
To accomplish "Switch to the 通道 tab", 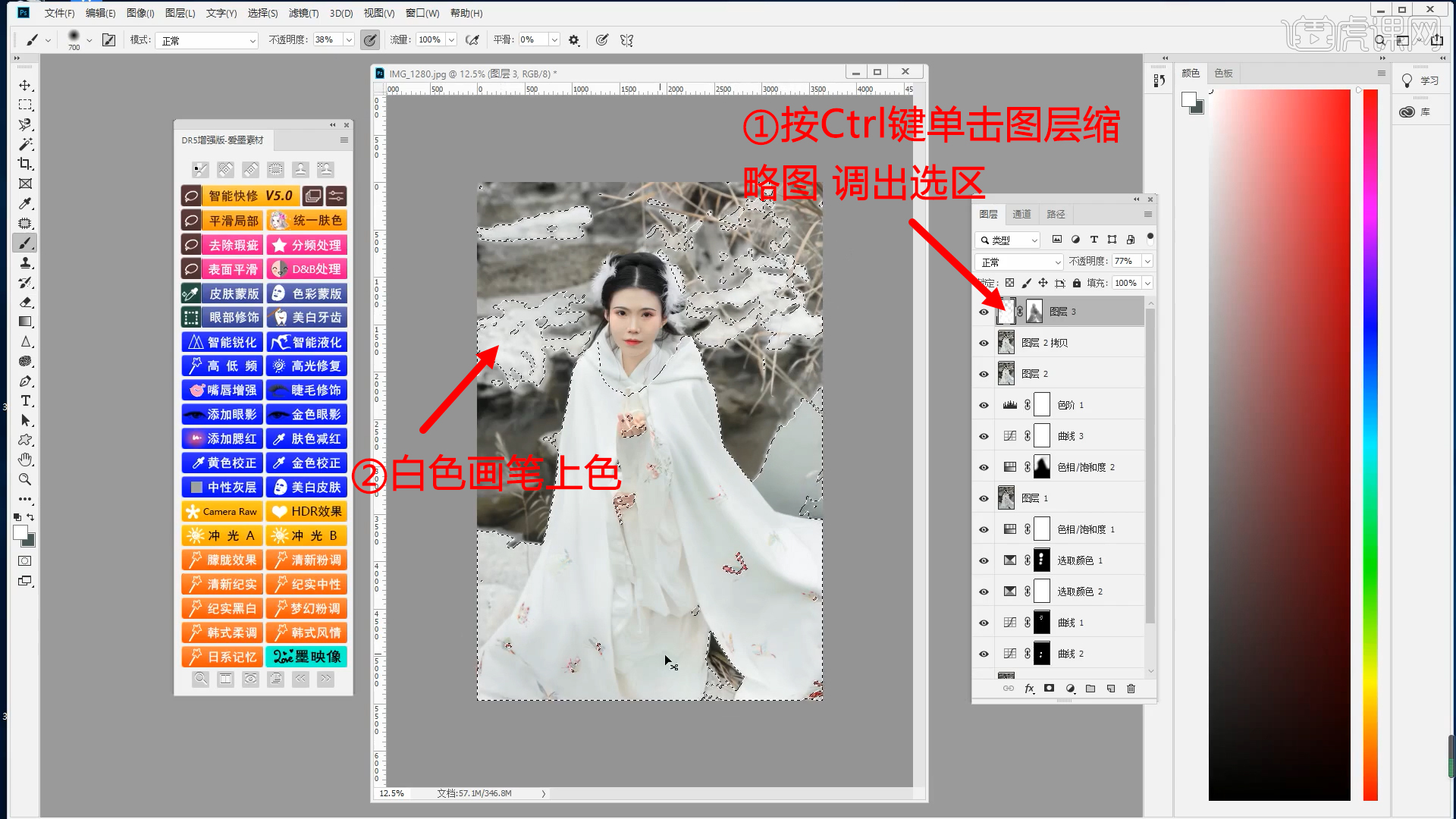I will click(x=1021, y=214).
